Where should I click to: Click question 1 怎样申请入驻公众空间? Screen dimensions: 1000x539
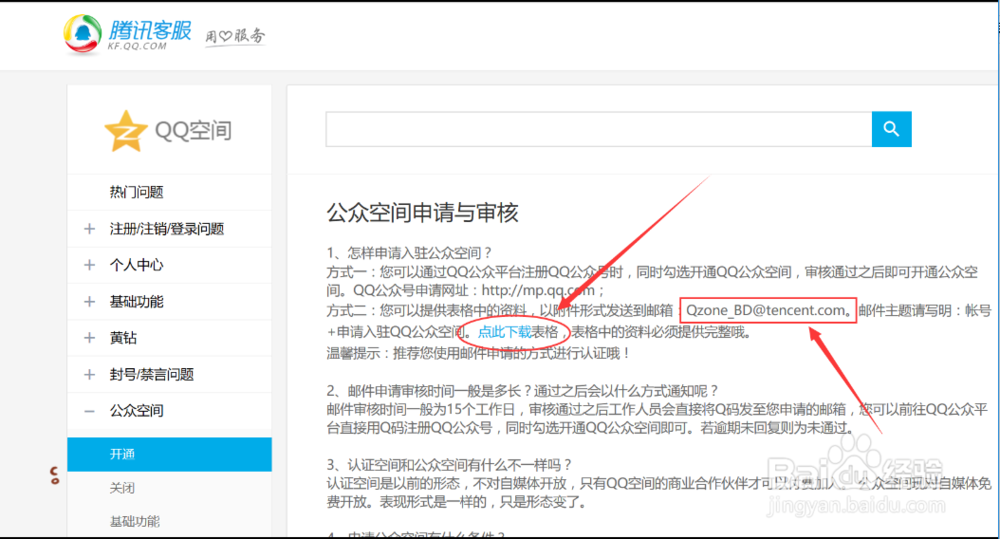[409, 253]
